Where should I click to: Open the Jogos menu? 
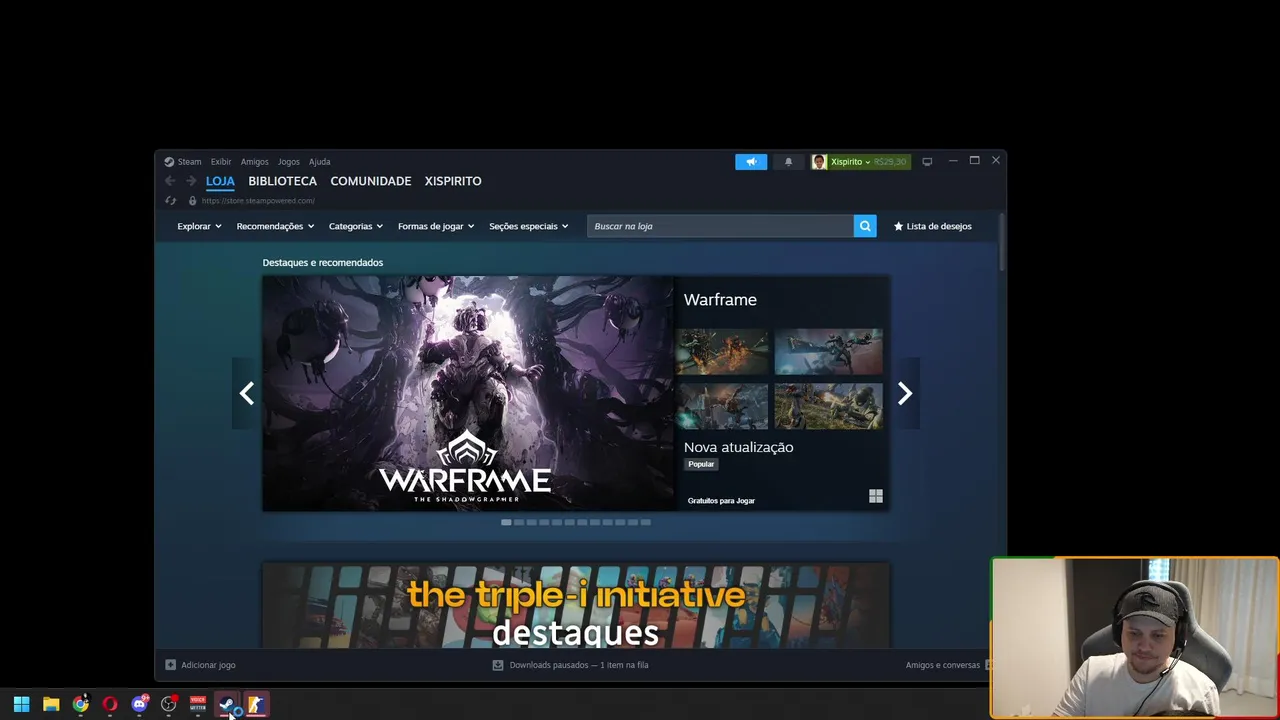pyautogui.click(x=289, y=162)
